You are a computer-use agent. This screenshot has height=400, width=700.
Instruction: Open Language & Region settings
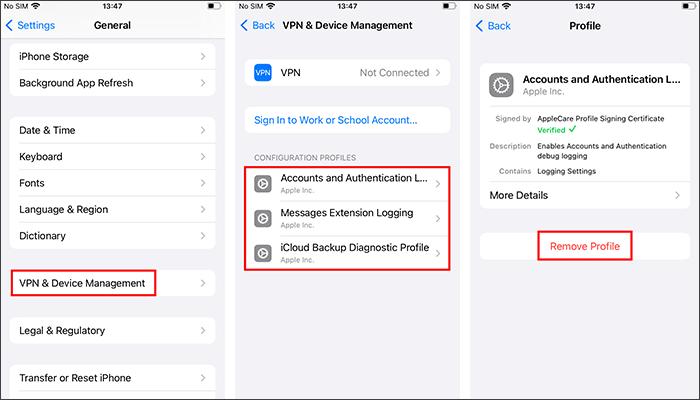click(x=112, y=209)
